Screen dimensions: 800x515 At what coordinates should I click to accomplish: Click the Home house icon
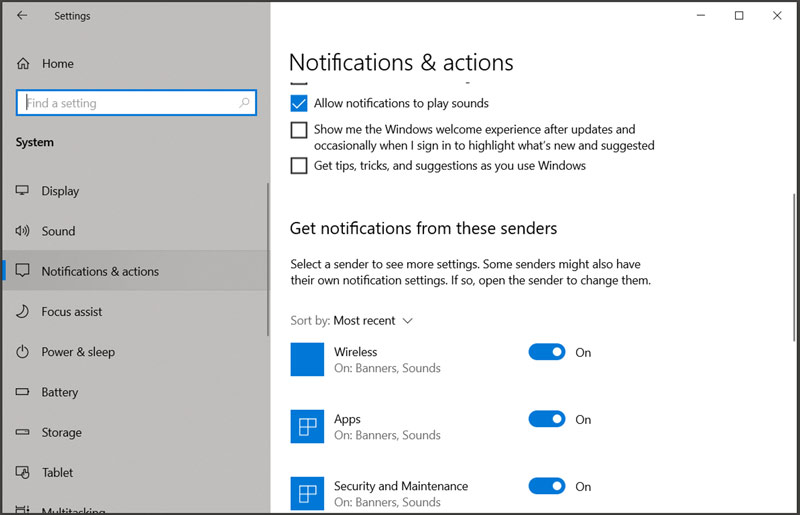(23, 64)
